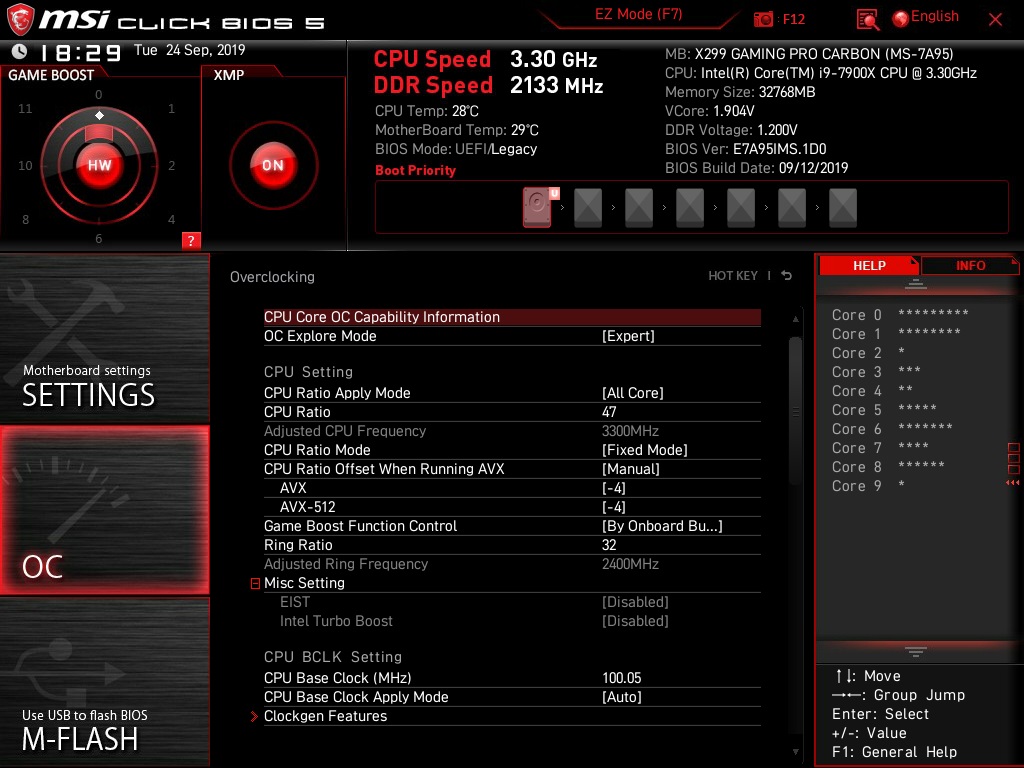Click the EIST [Disabled] setting
This screenshot has height=768, width=1024.
512,602
